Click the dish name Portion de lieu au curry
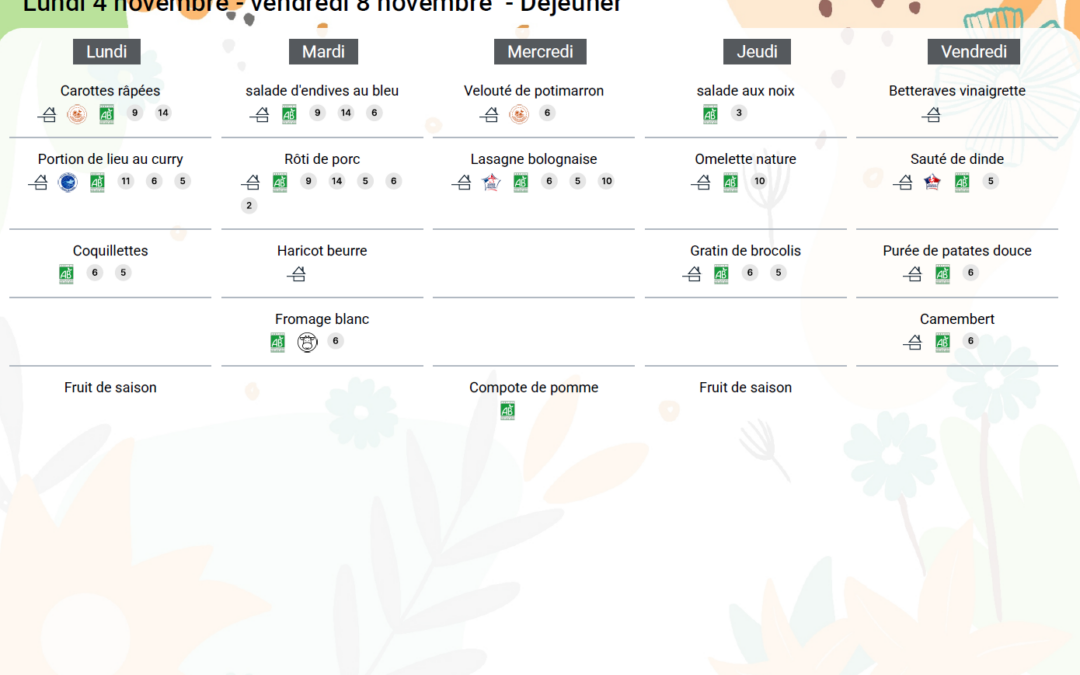 (110, 159)
